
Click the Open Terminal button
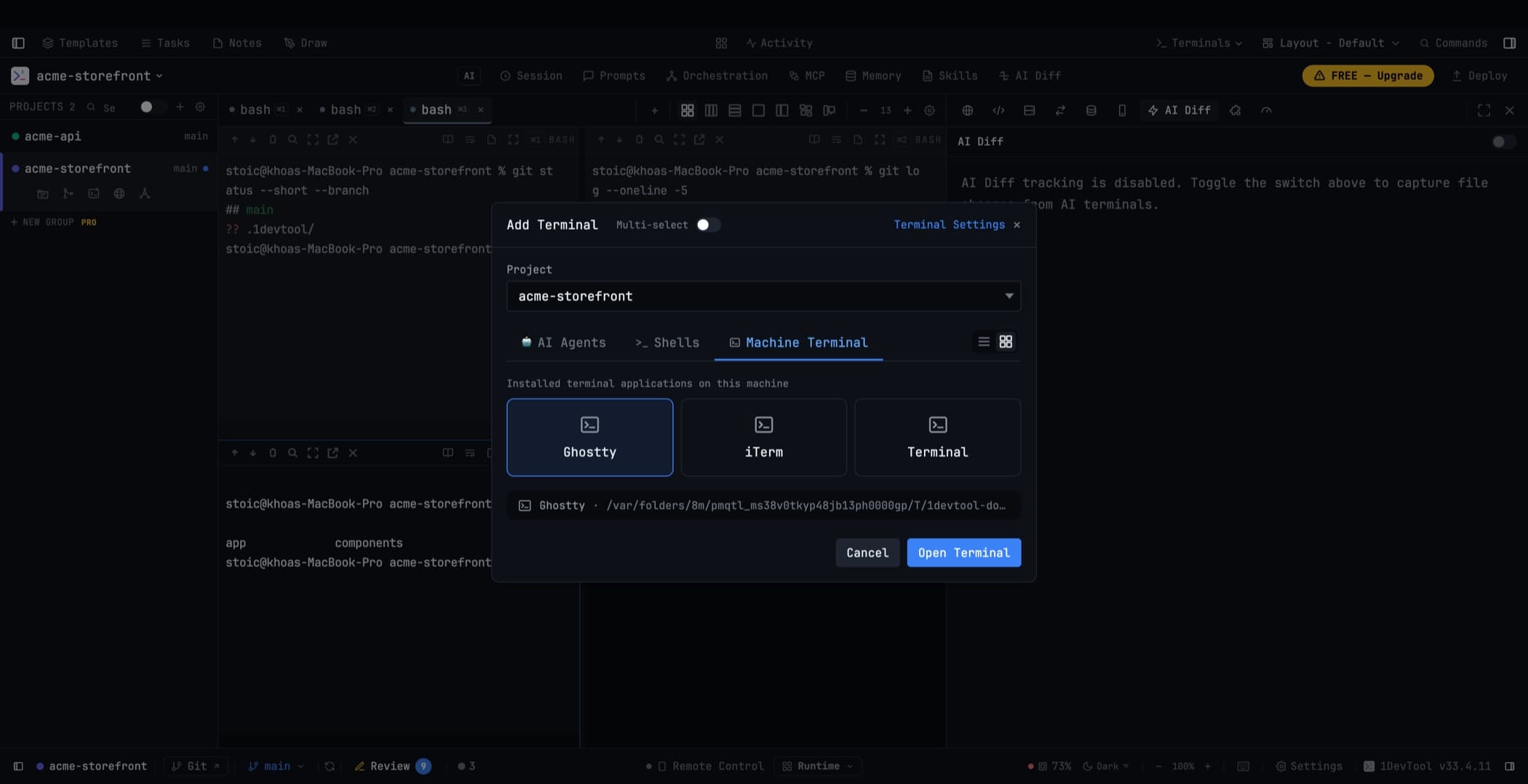click(x=964, y=553)
